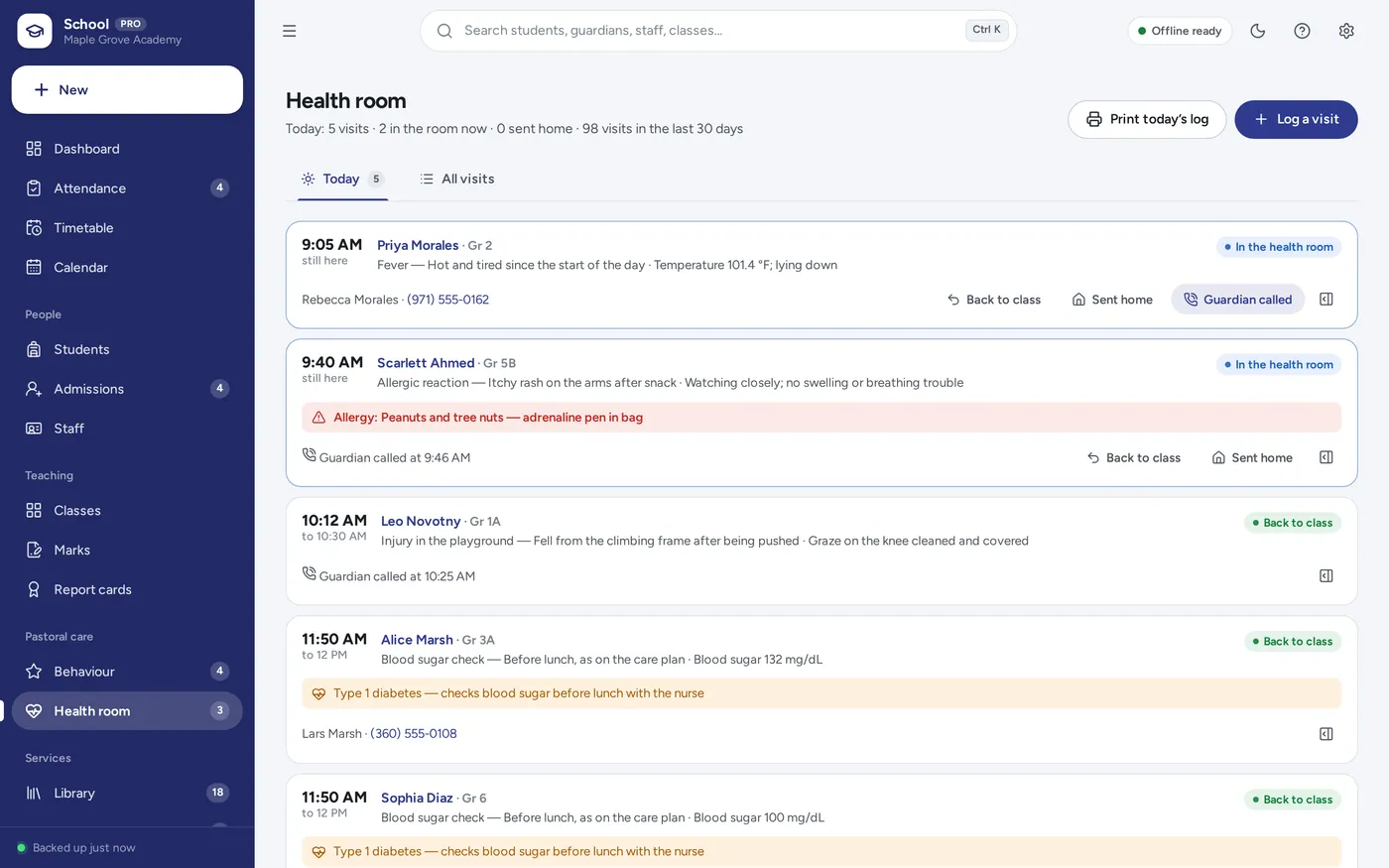The height and width of the screenshot is (868, 1389).
Task: Open the help question mark icon
Action: [x=1303, y=31]
